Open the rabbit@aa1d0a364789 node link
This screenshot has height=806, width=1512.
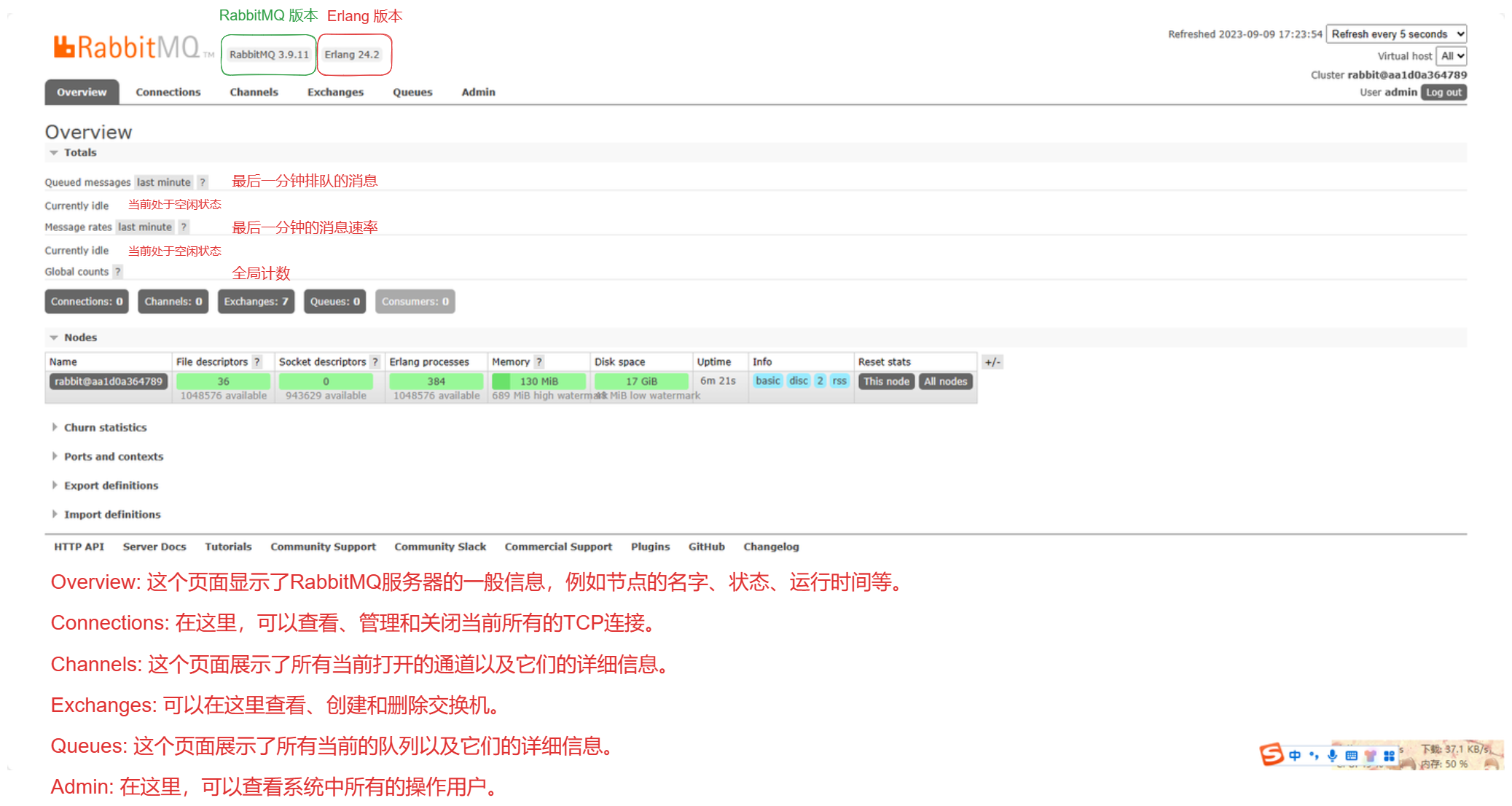coord(109,381)
